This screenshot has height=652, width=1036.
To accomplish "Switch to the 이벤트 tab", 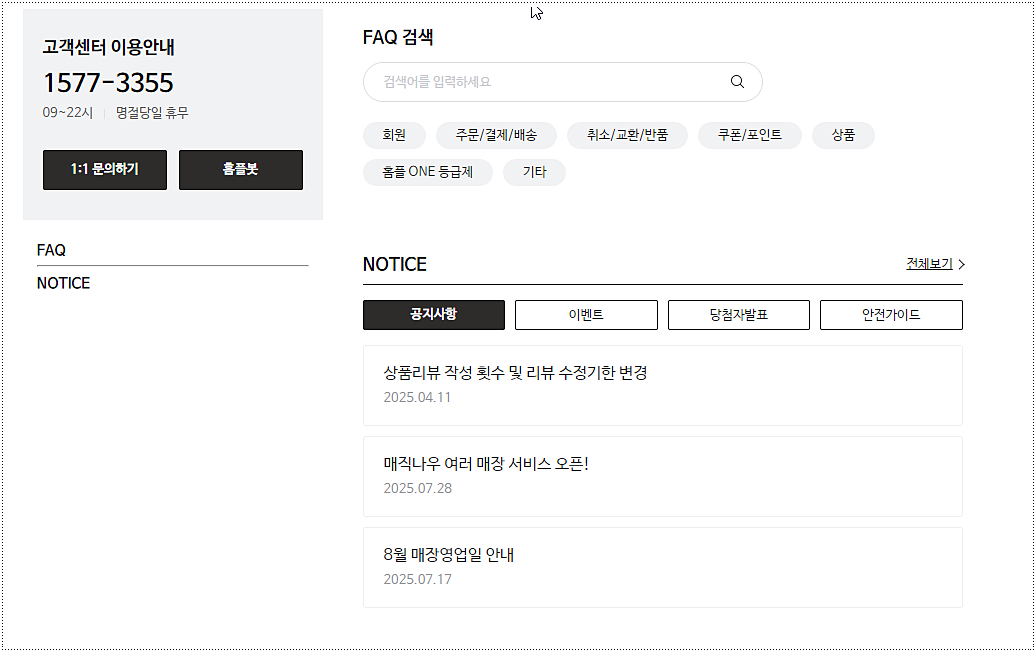I will click(x=585, y=314).
